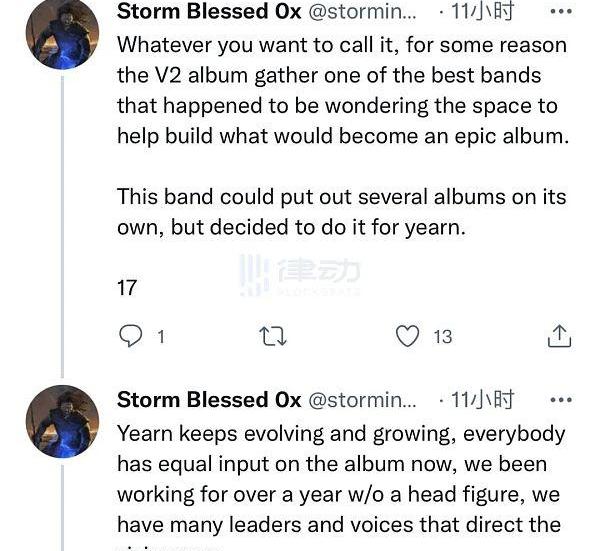Open the three-dot more menu on first tweet
The width and height of the screenshot is (600, 551).
(x=561, y=12)
